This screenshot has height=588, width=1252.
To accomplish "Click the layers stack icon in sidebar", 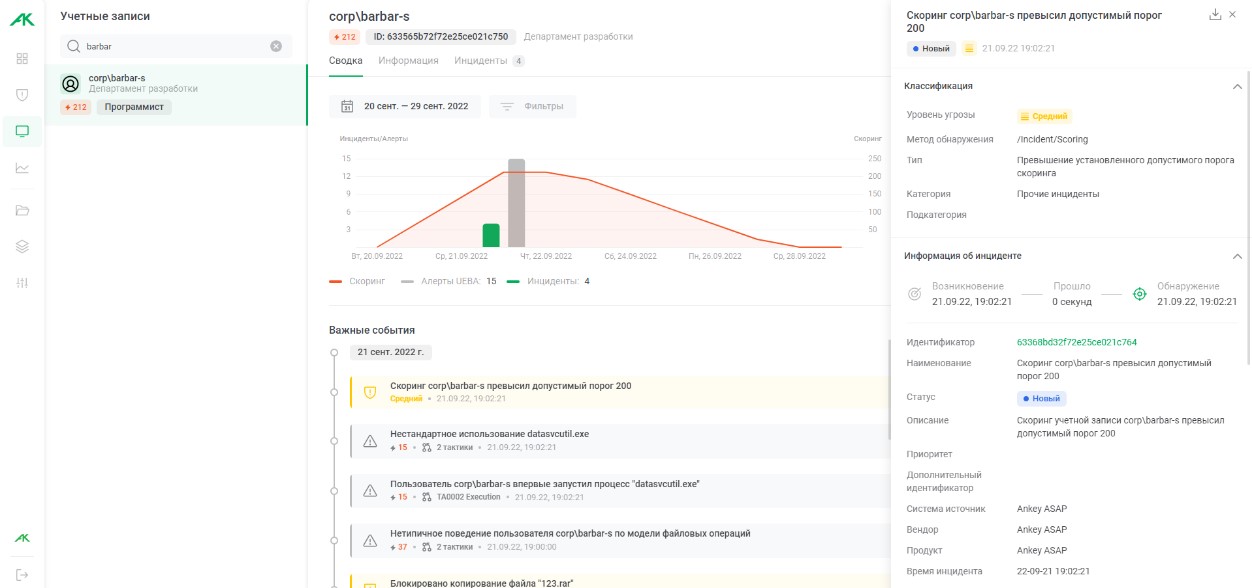I will tap(22, 246).
